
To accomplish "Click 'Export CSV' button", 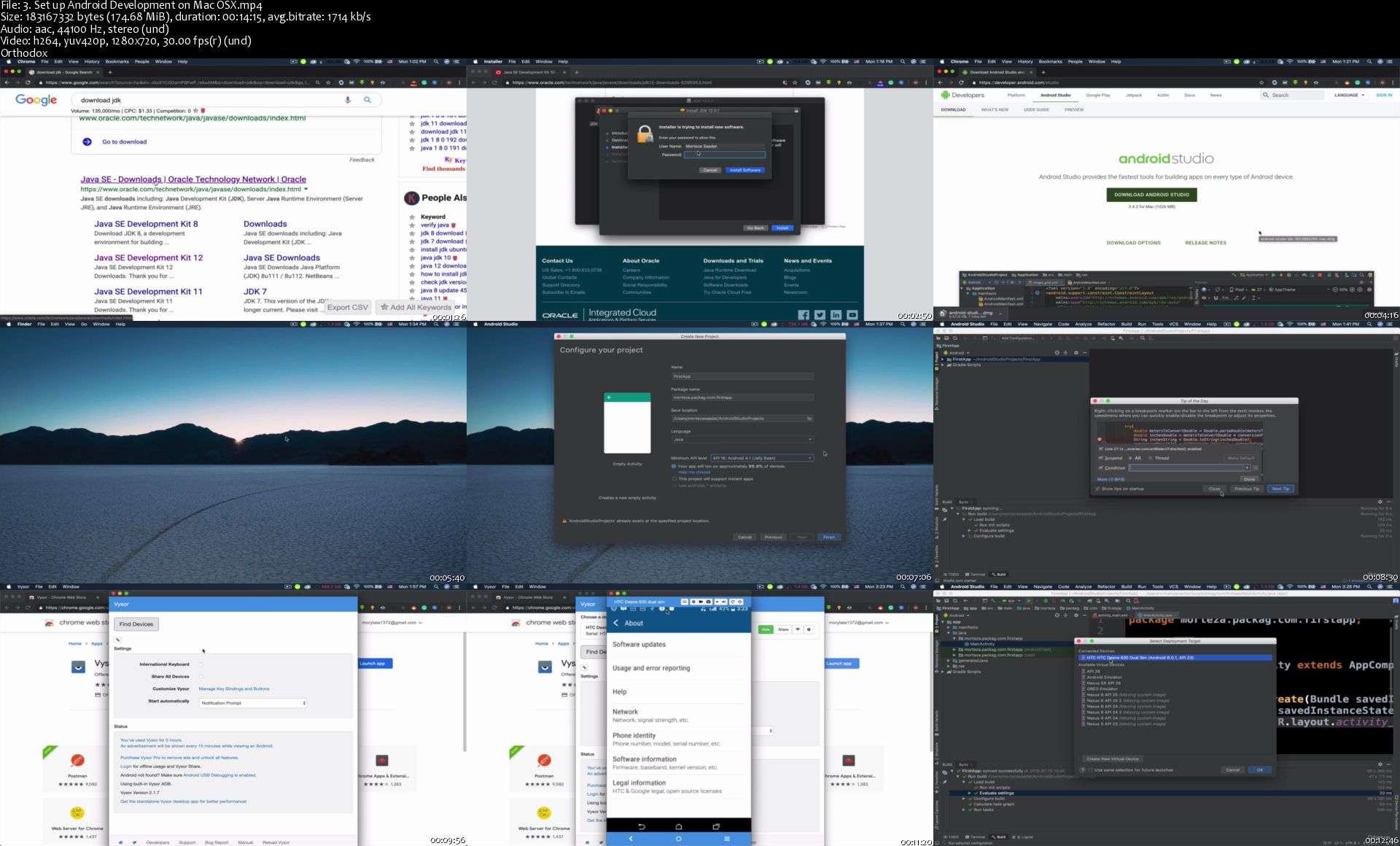I will [348, 307].
